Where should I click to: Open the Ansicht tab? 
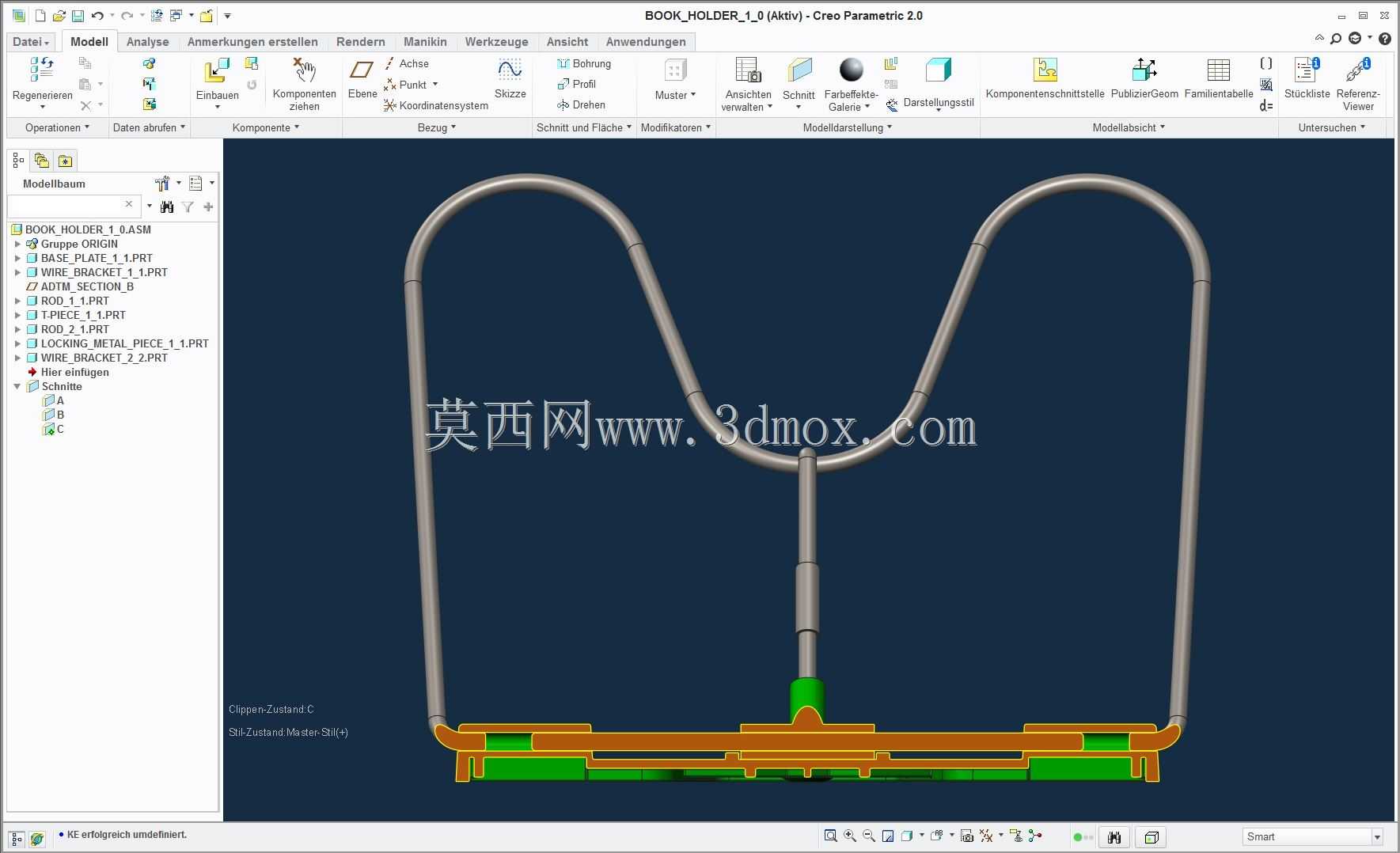coord(567,42)
